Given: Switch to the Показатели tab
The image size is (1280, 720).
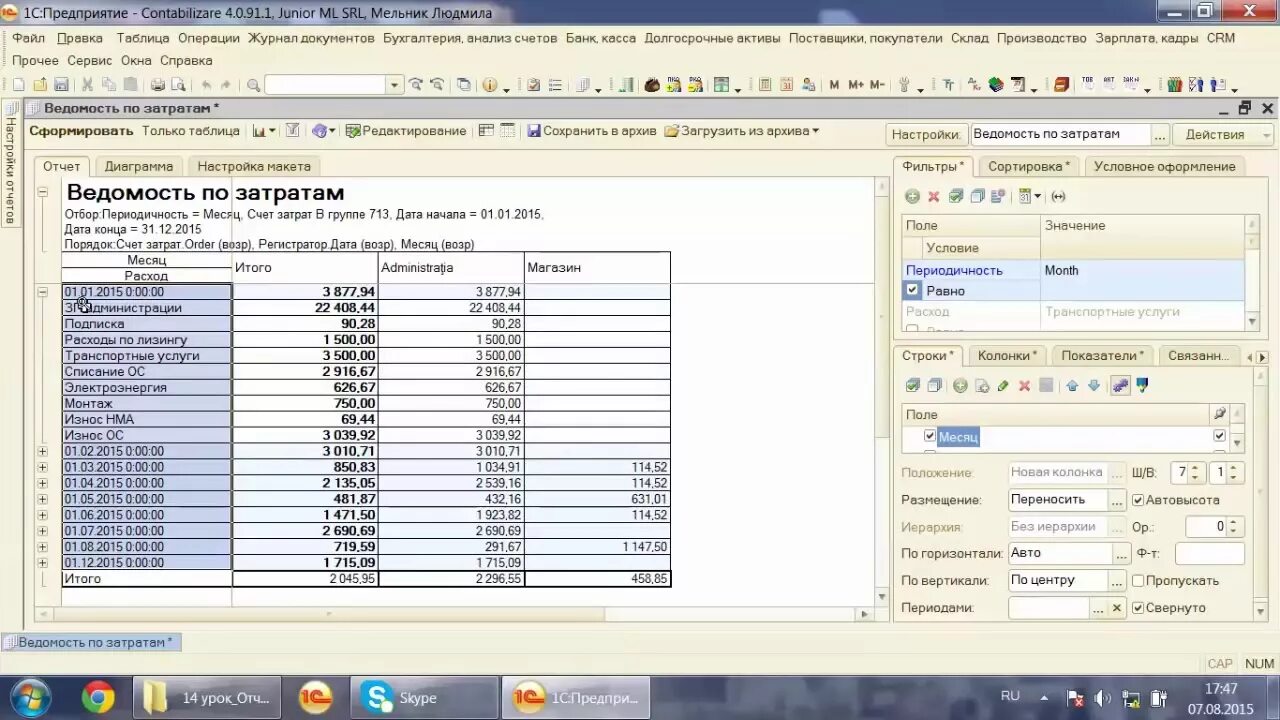Looking at the screenshot, I should [1104, 355].
